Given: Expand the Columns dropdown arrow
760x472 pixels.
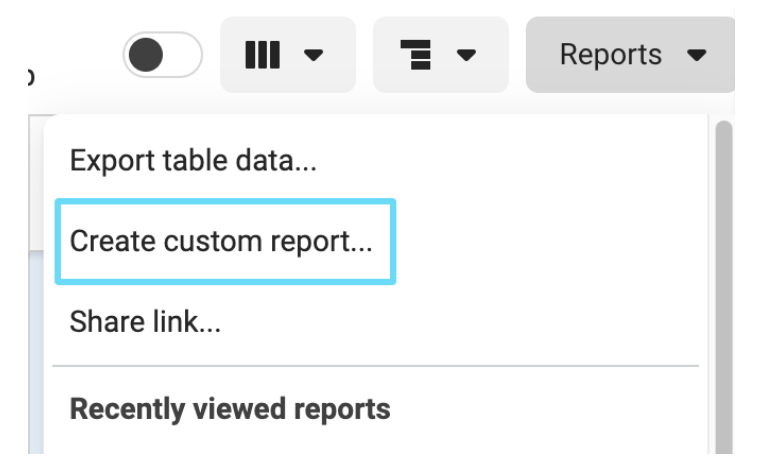Looking at the screenshot, I should click(x=314, y=55).
